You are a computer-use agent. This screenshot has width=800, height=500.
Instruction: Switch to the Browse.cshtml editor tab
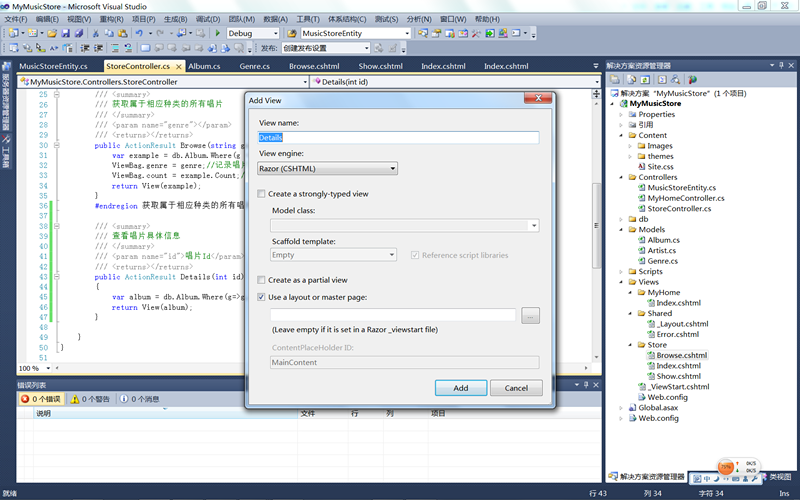[x=314, y=66]
